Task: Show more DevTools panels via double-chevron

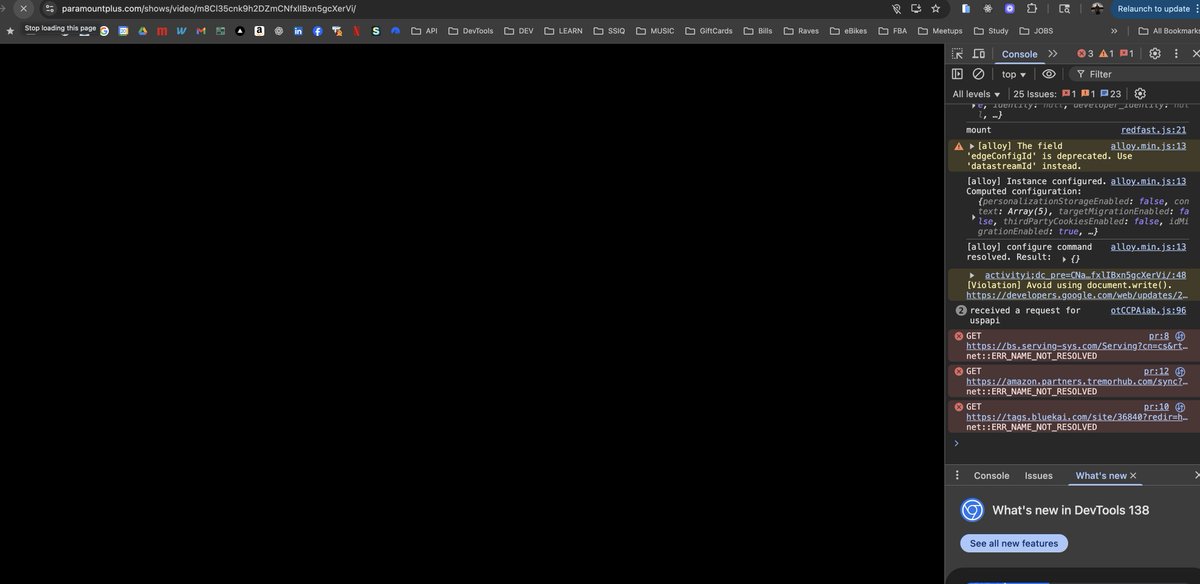Action: tap(1053, 54)
